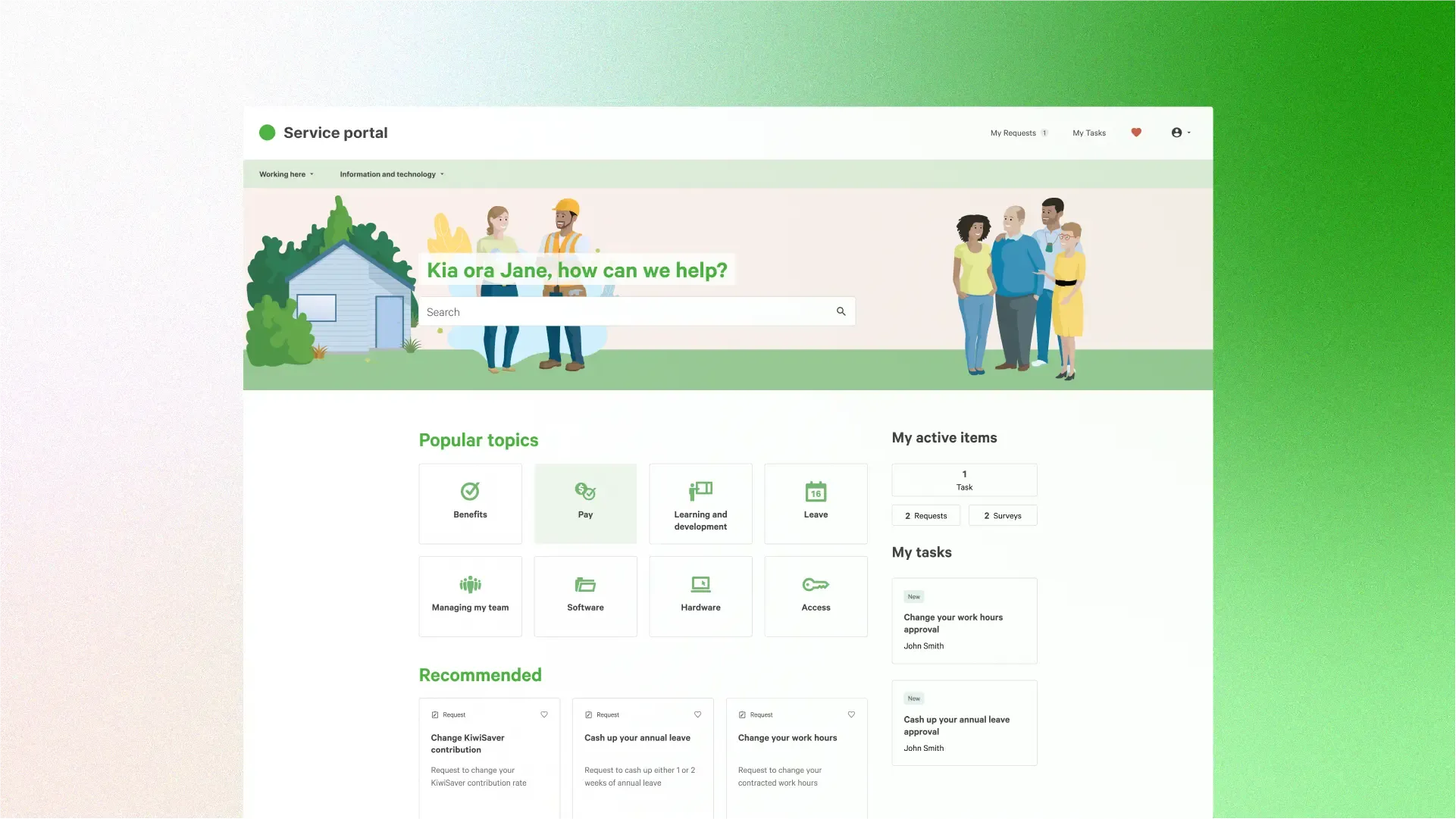The height and width of the screenshot is (819, 1456).
Task: Open the Hardware topic label
Action: (x=700, y=608)
